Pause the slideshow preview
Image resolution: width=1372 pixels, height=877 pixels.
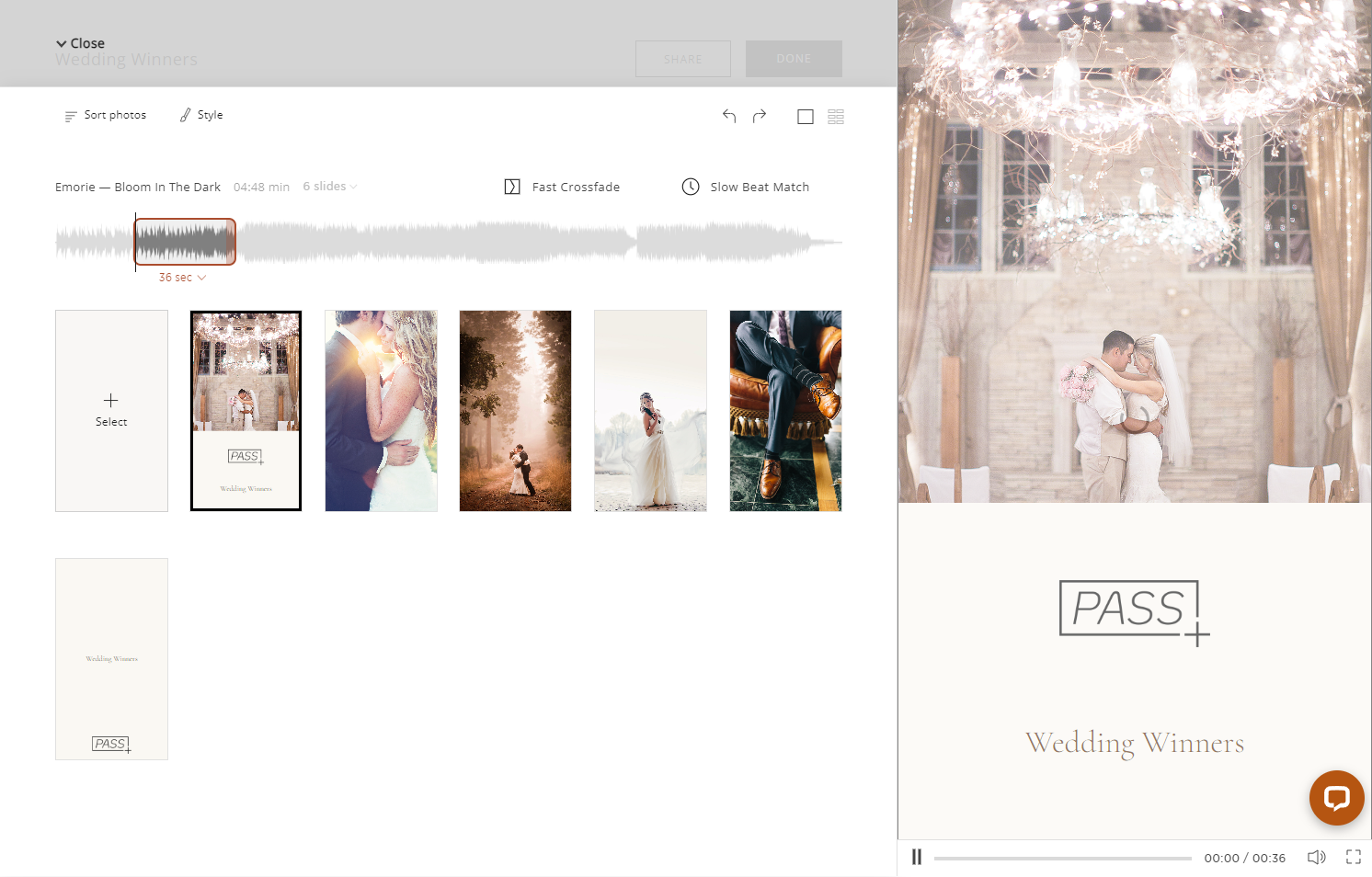pos(917,857)
